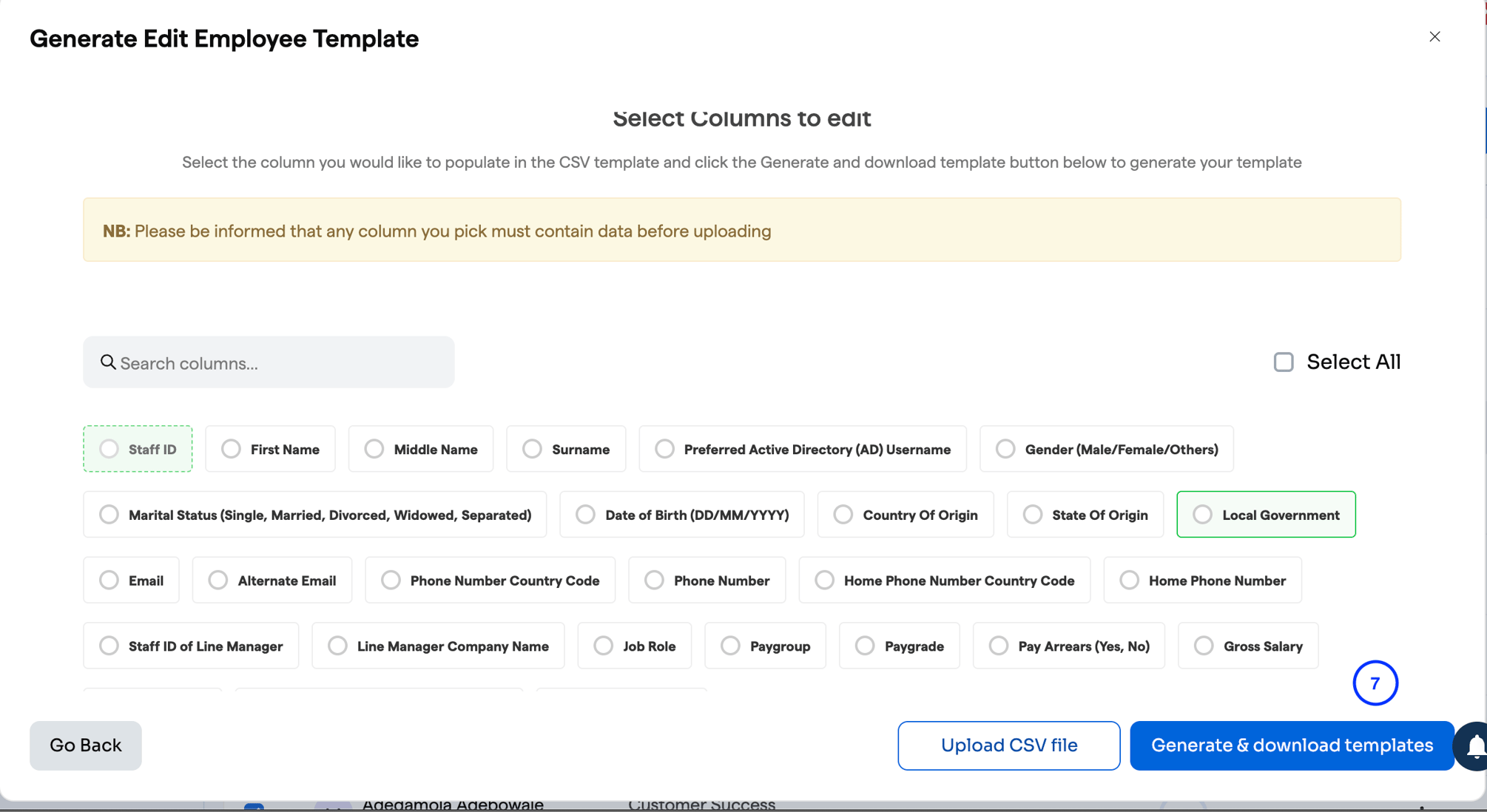The width and height of the screenshot is (1487, 812).
Task: Pick Pay Arrears (Yes, No) column
Action: (1069, 646)
